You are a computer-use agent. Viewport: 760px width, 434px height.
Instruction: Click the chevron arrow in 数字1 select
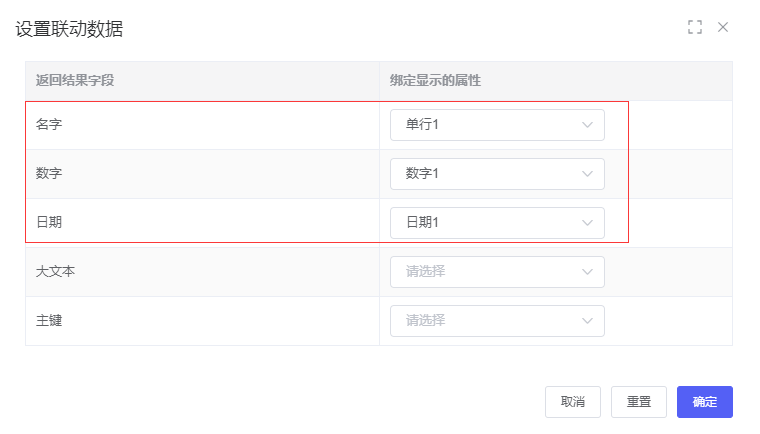[x=587, y=174]
